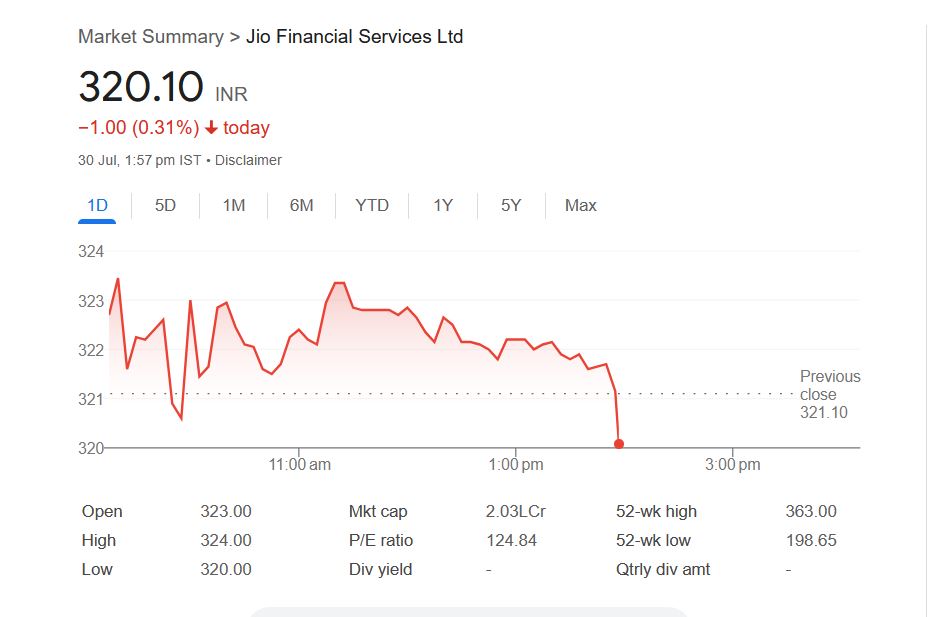Click the red current price dot
The width and height of the screenshot is (928, 617).
(x=619, y=444)
